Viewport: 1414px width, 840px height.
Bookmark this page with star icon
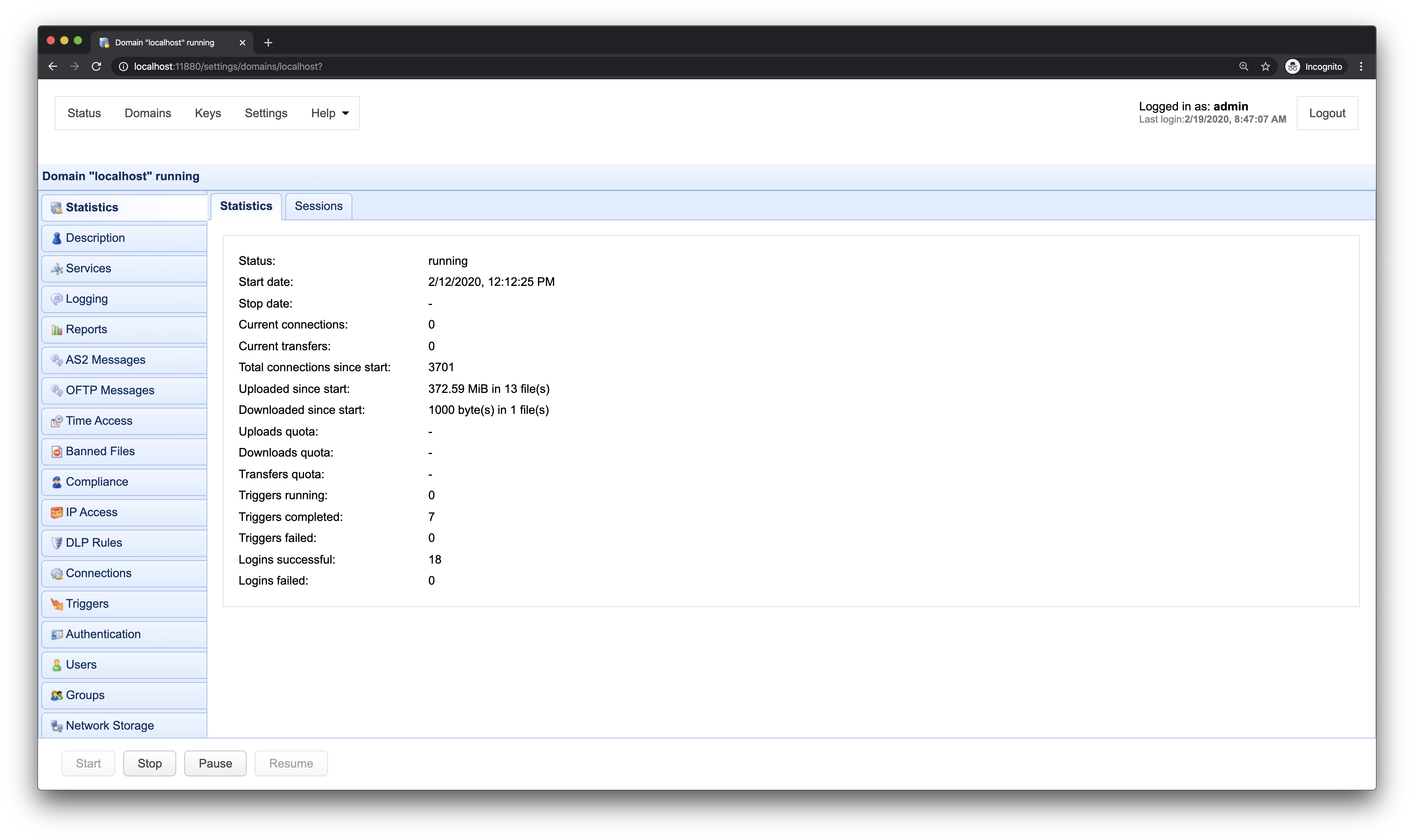(1265, 66)
